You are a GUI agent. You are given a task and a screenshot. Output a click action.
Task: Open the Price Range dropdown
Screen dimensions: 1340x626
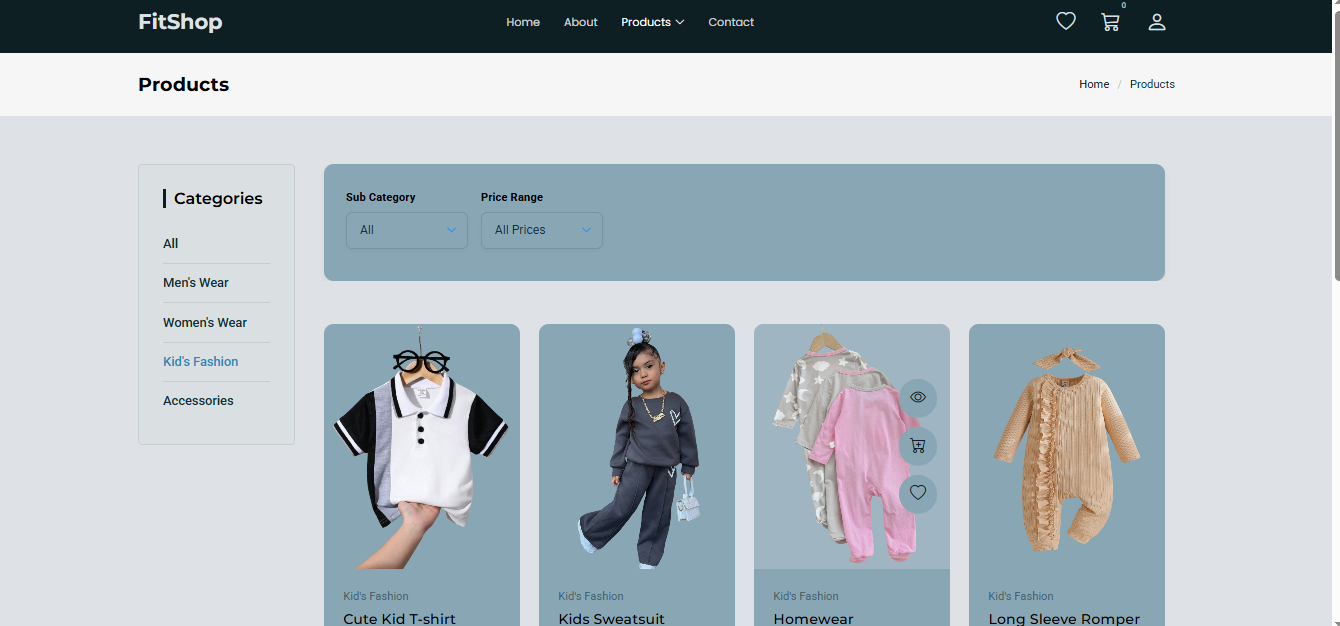point(541,230)
